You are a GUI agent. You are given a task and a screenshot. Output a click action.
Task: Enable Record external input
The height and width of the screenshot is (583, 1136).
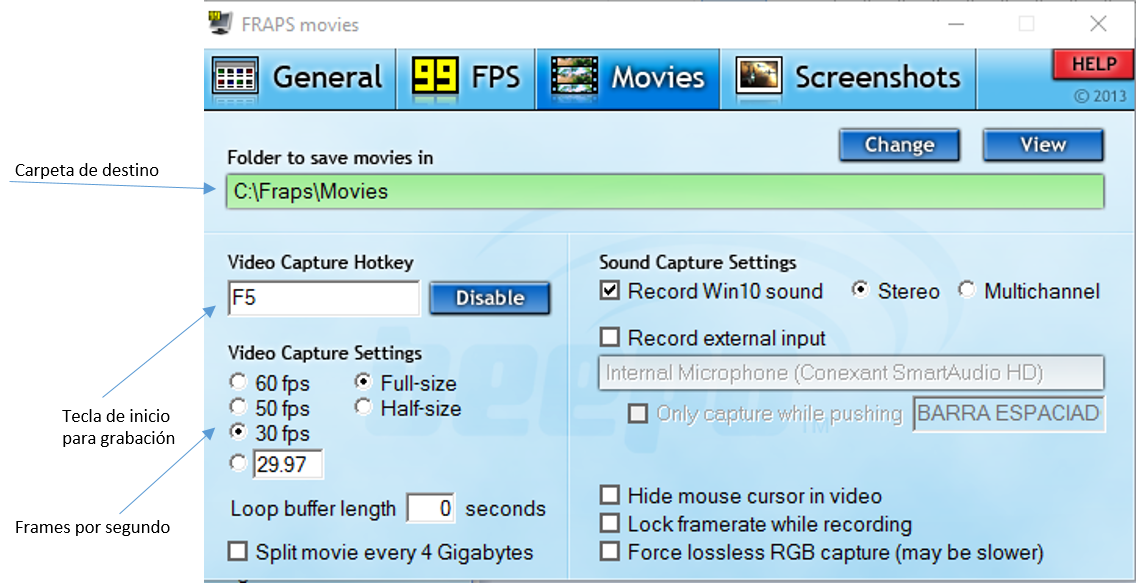pos(610,338)
